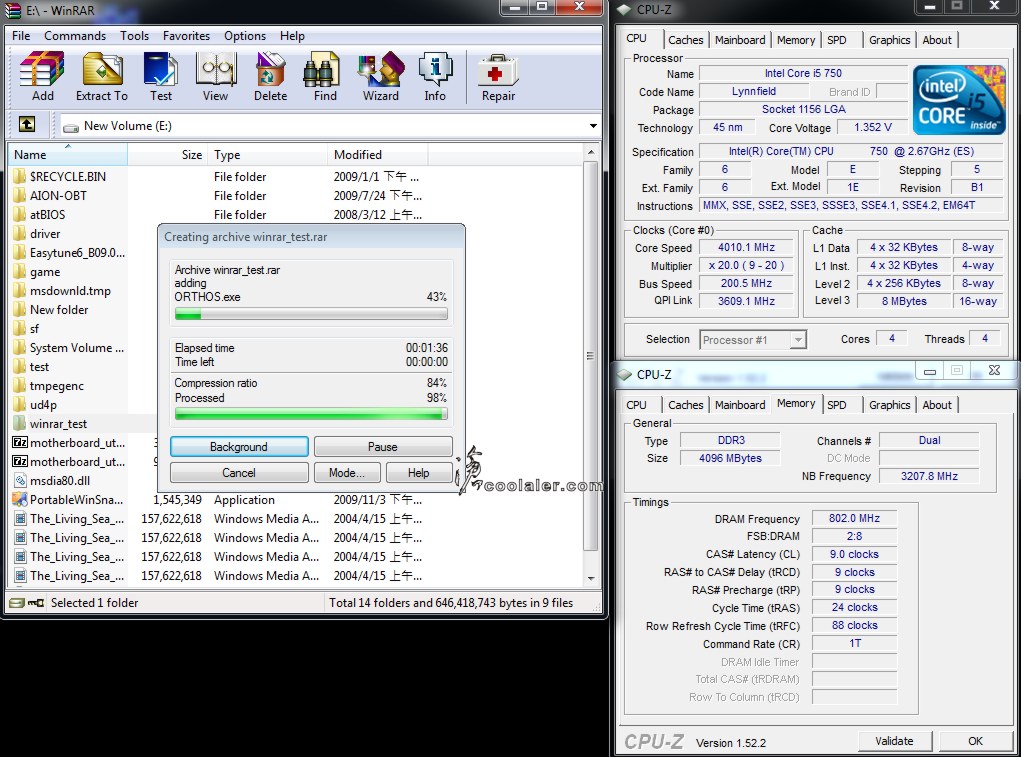Click the Selected 1 folder status text

[94, 603]
